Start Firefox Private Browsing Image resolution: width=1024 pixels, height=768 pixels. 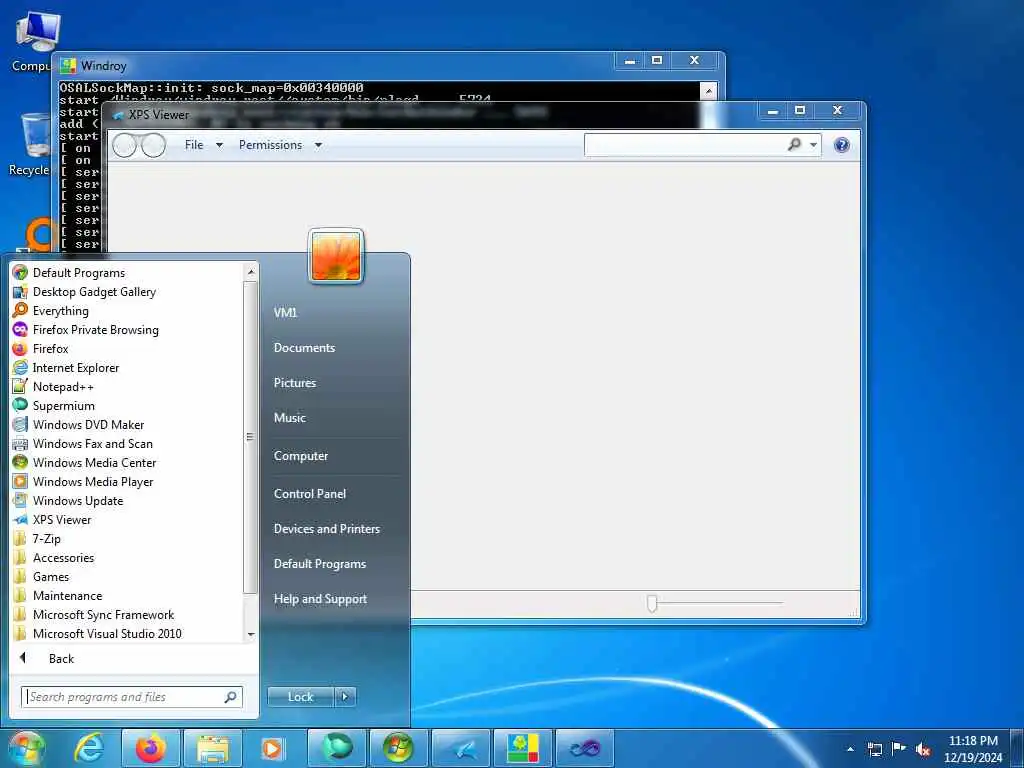click(86, 330)
